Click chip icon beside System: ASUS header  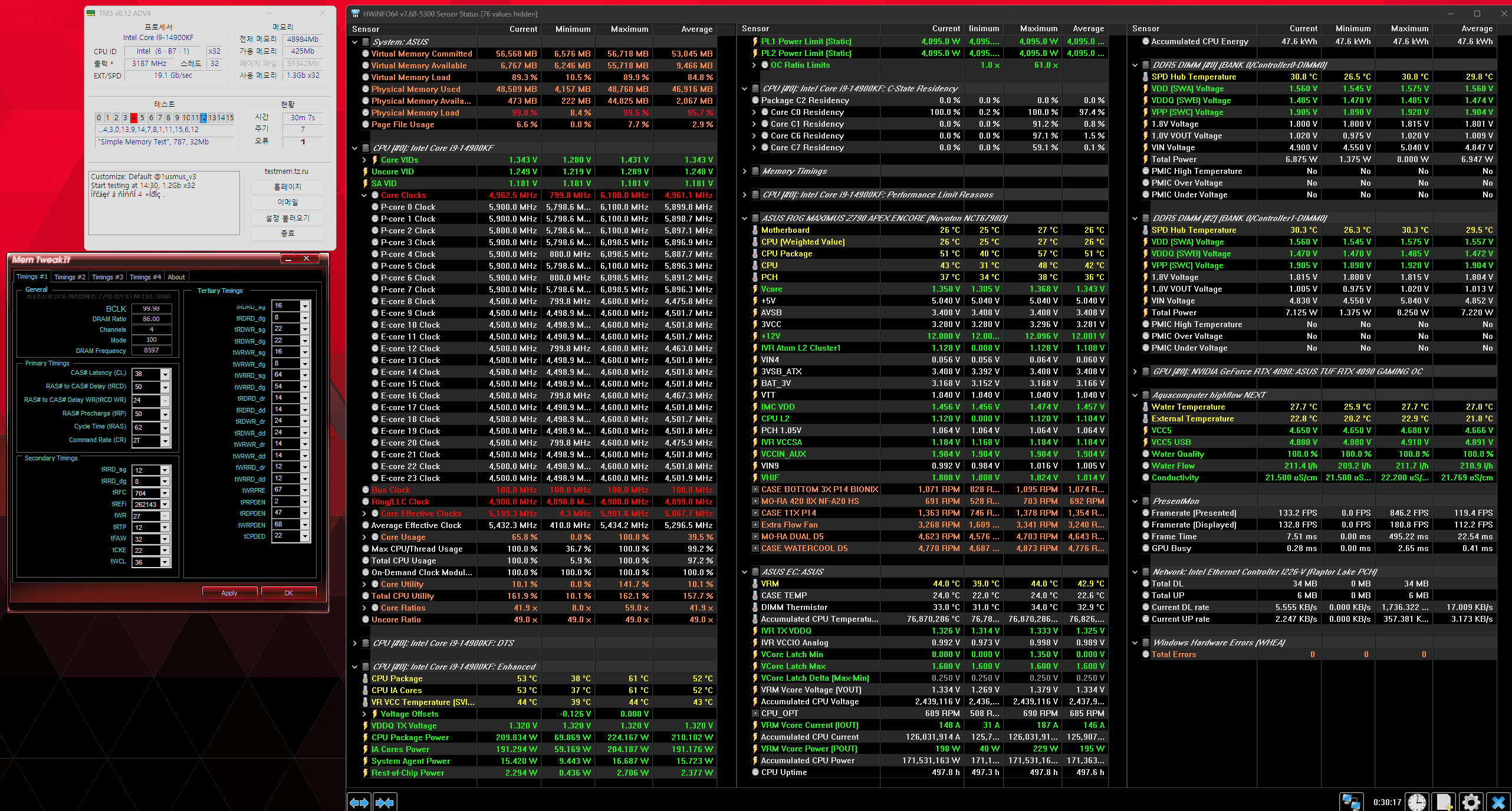coord(366,42)
